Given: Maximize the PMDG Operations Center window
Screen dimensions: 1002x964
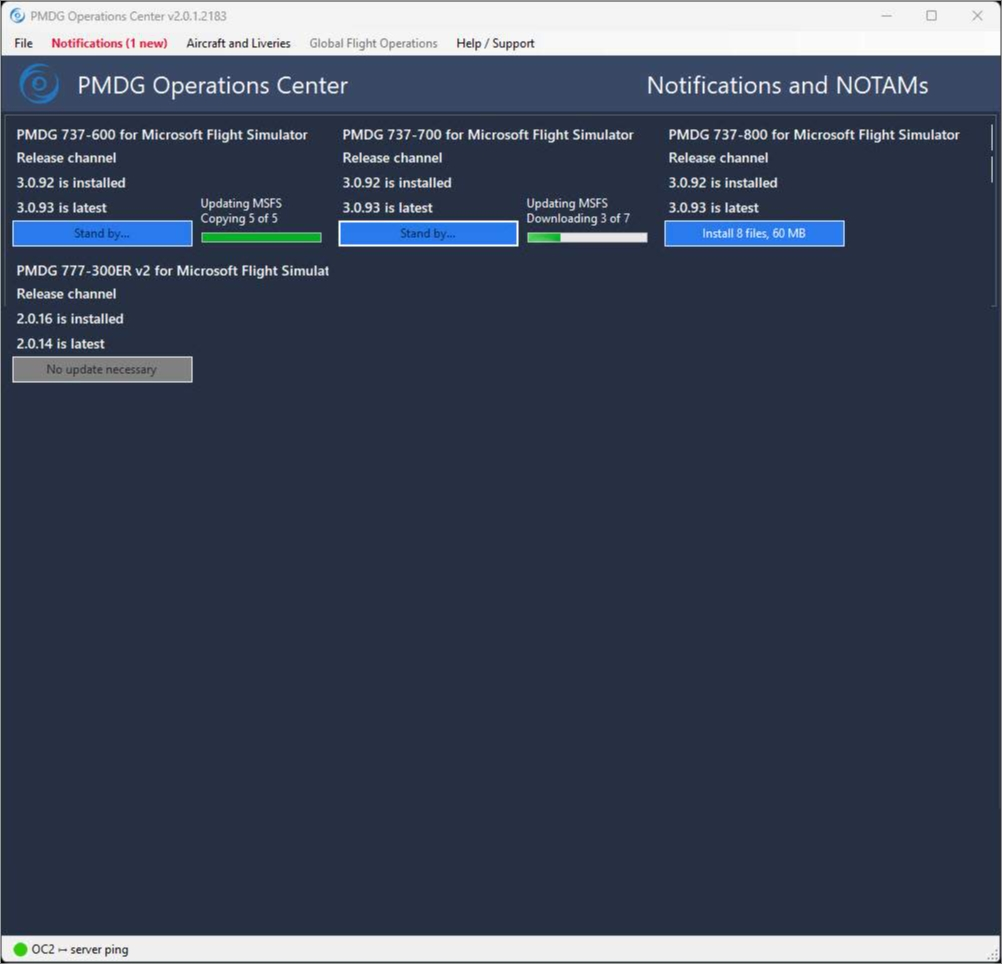Looking at the screenshot, I should (931, 16).
